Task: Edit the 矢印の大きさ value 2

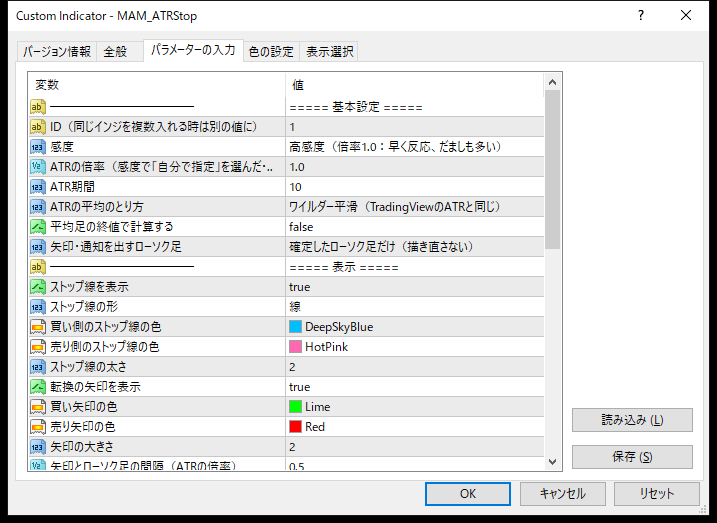Action: (415, 447)
